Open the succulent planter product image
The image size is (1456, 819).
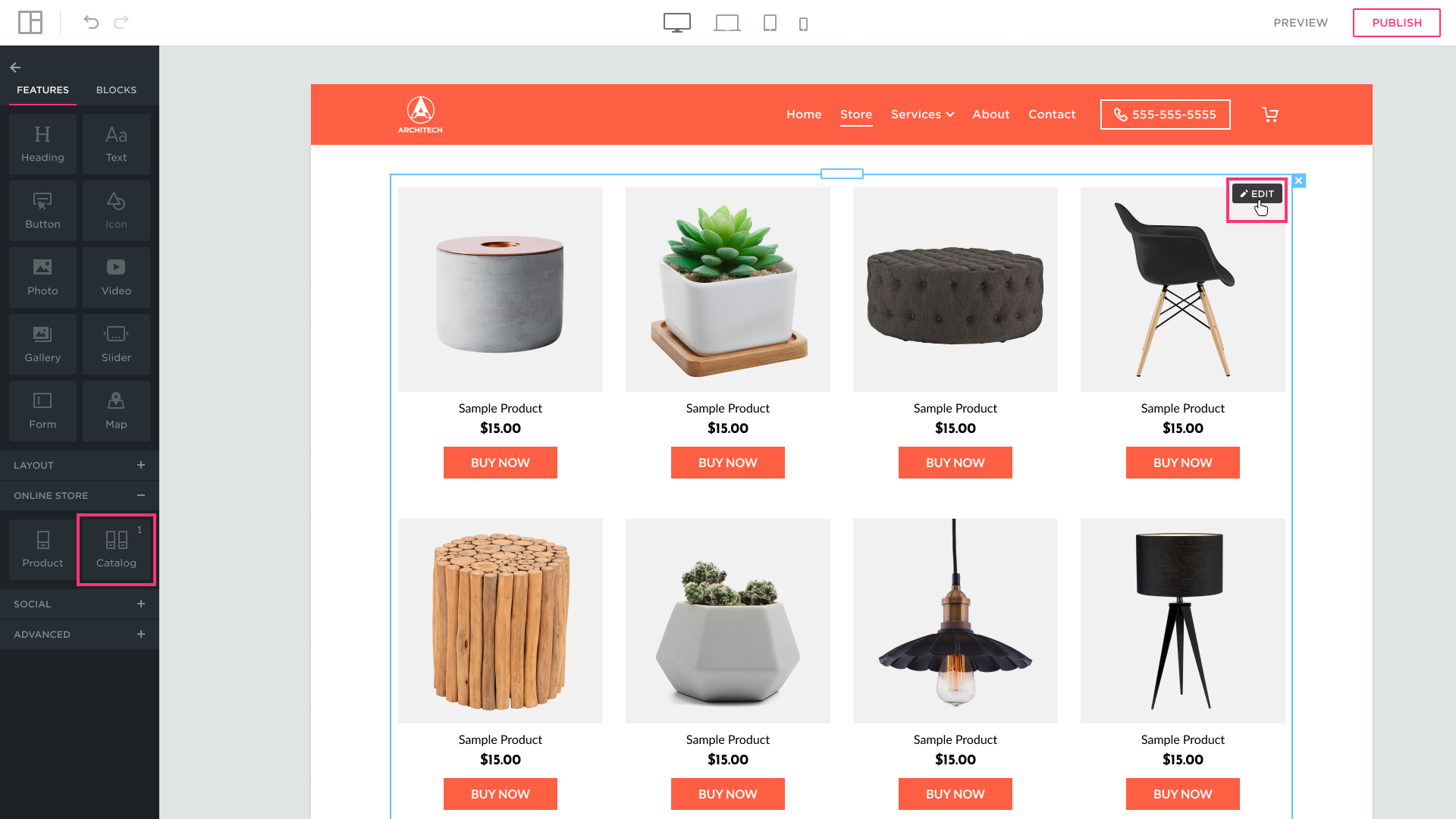pos(728,290)
